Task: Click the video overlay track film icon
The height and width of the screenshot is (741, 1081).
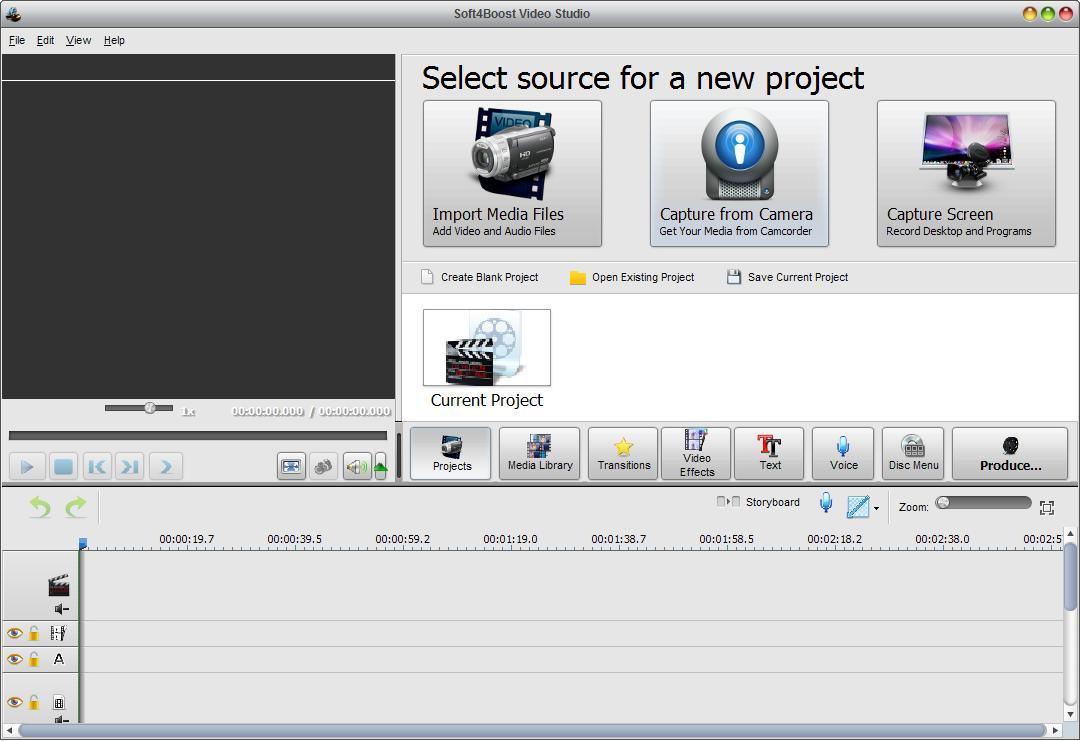Action: [59, 703]
